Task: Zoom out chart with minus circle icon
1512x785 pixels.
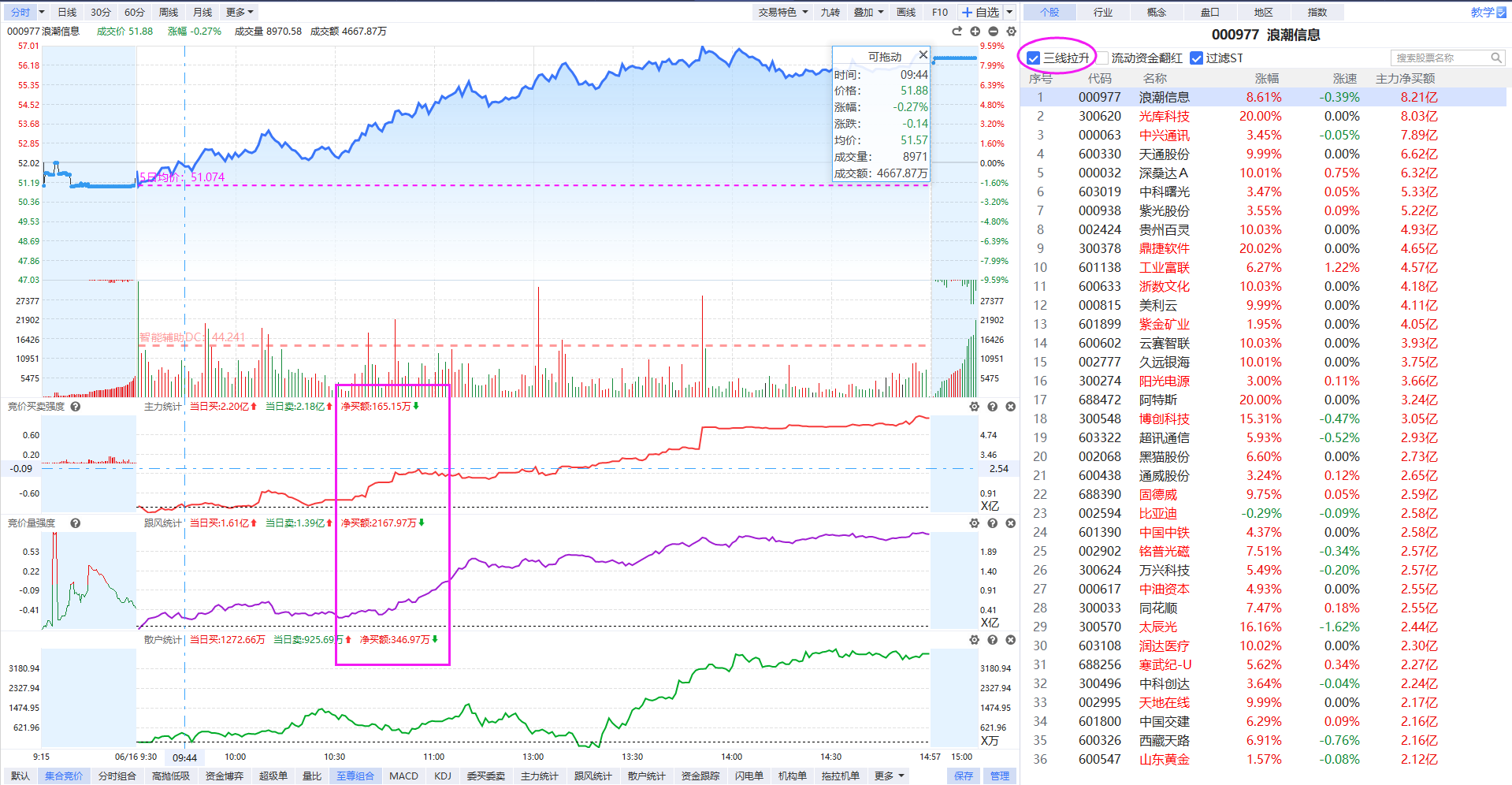Action: pyautogui.click(x=994, y=32)
